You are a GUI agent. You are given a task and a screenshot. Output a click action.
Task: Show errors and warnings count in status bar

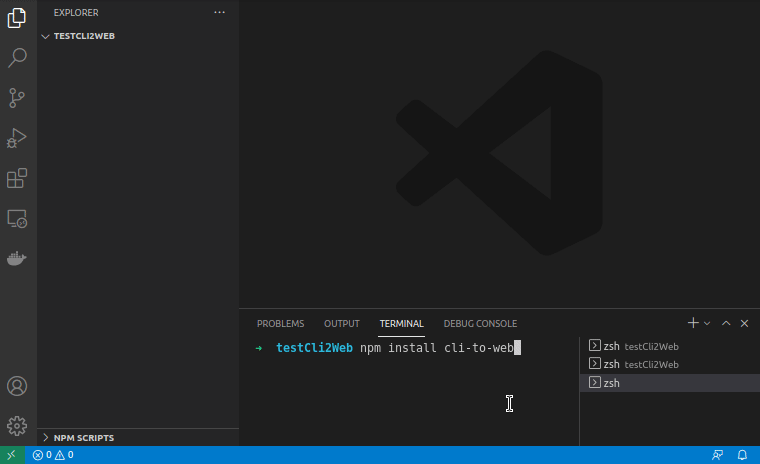[53, 455]
